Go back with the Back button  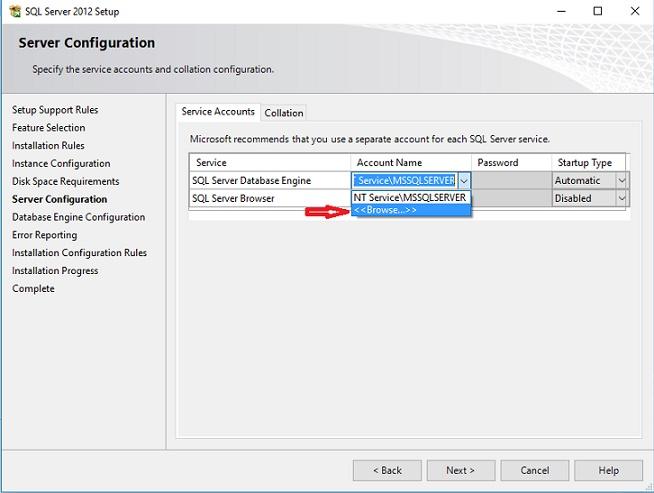[387, 470]
